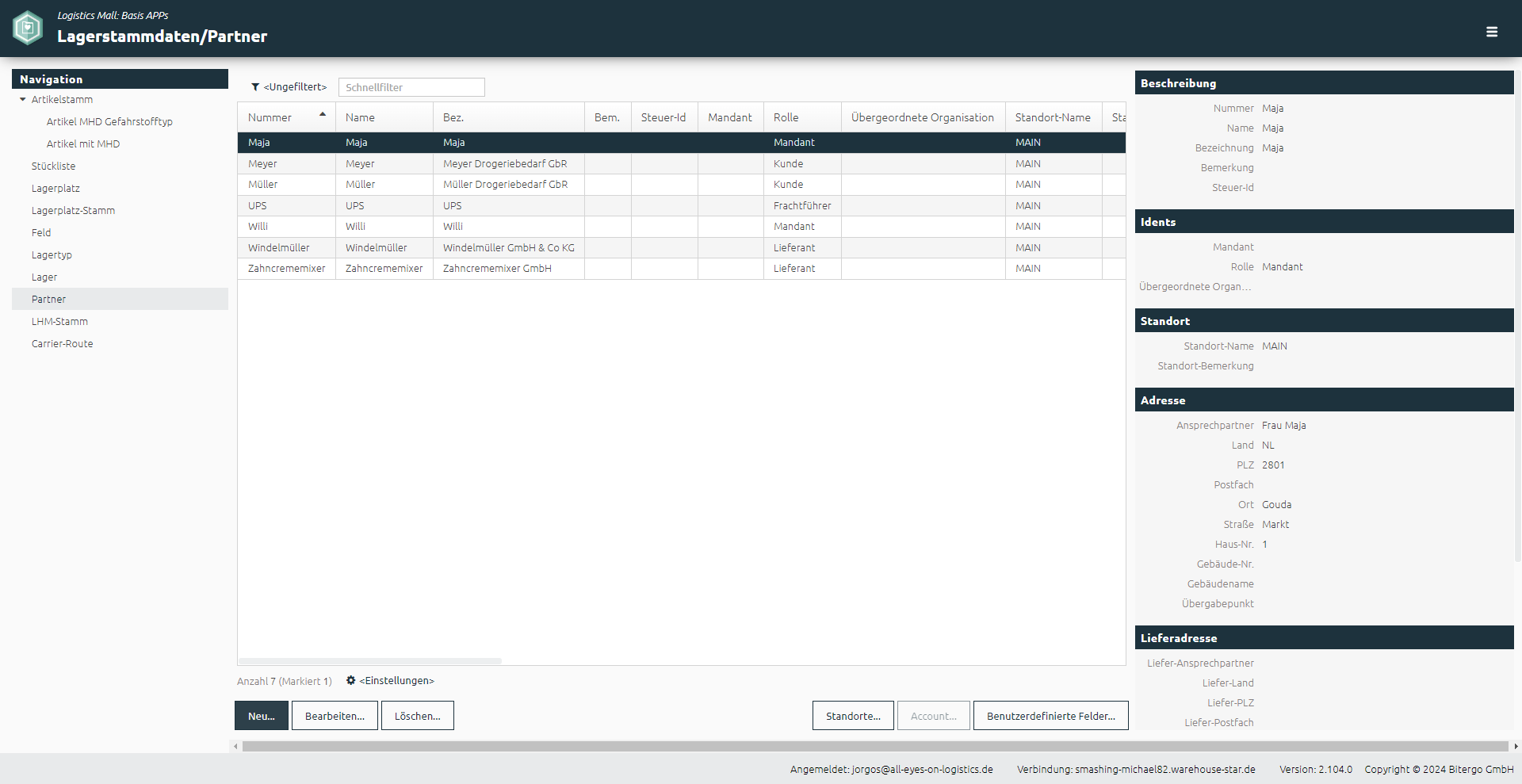Select LHM-Stamm in the navigation
Viewport: 1522px width, 784px height.
[x=59, y=321]
